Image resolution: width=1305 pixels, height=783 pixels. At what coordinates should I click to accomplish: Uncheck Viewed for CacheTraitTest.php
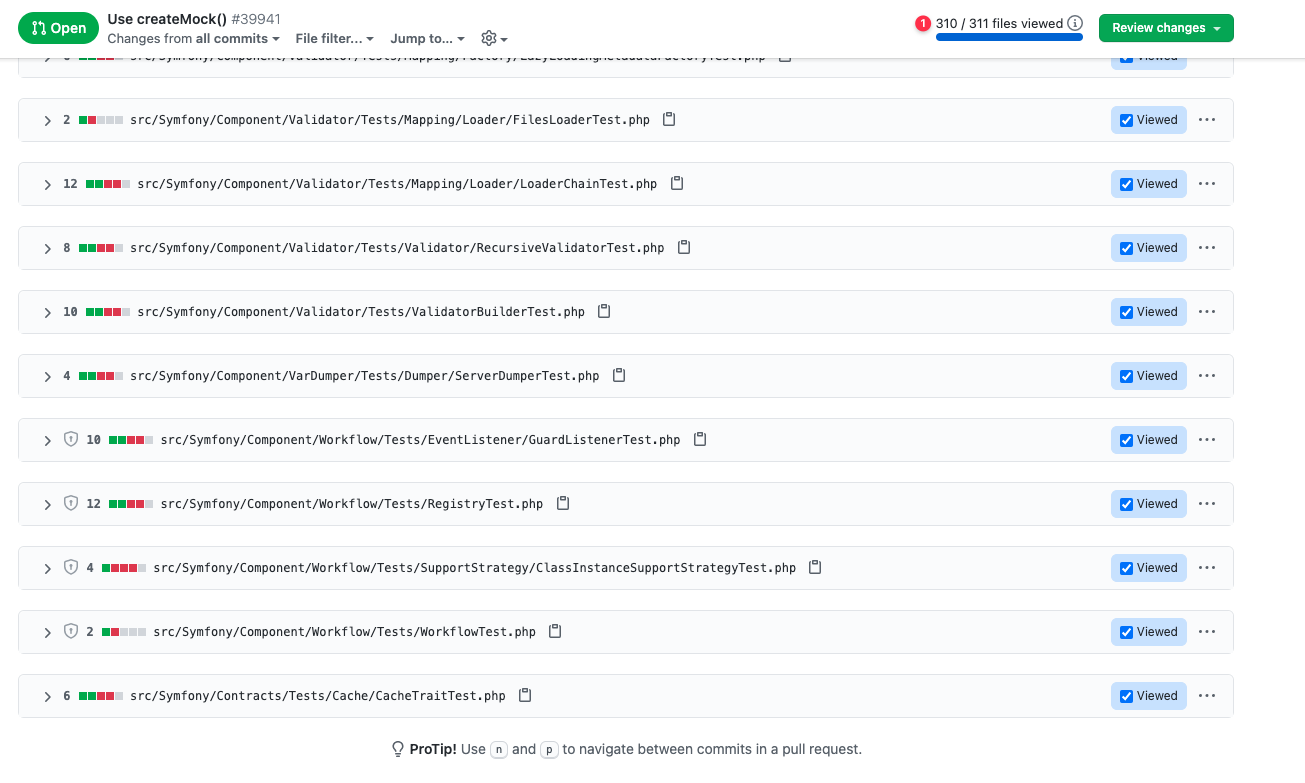click(1126, 696)
